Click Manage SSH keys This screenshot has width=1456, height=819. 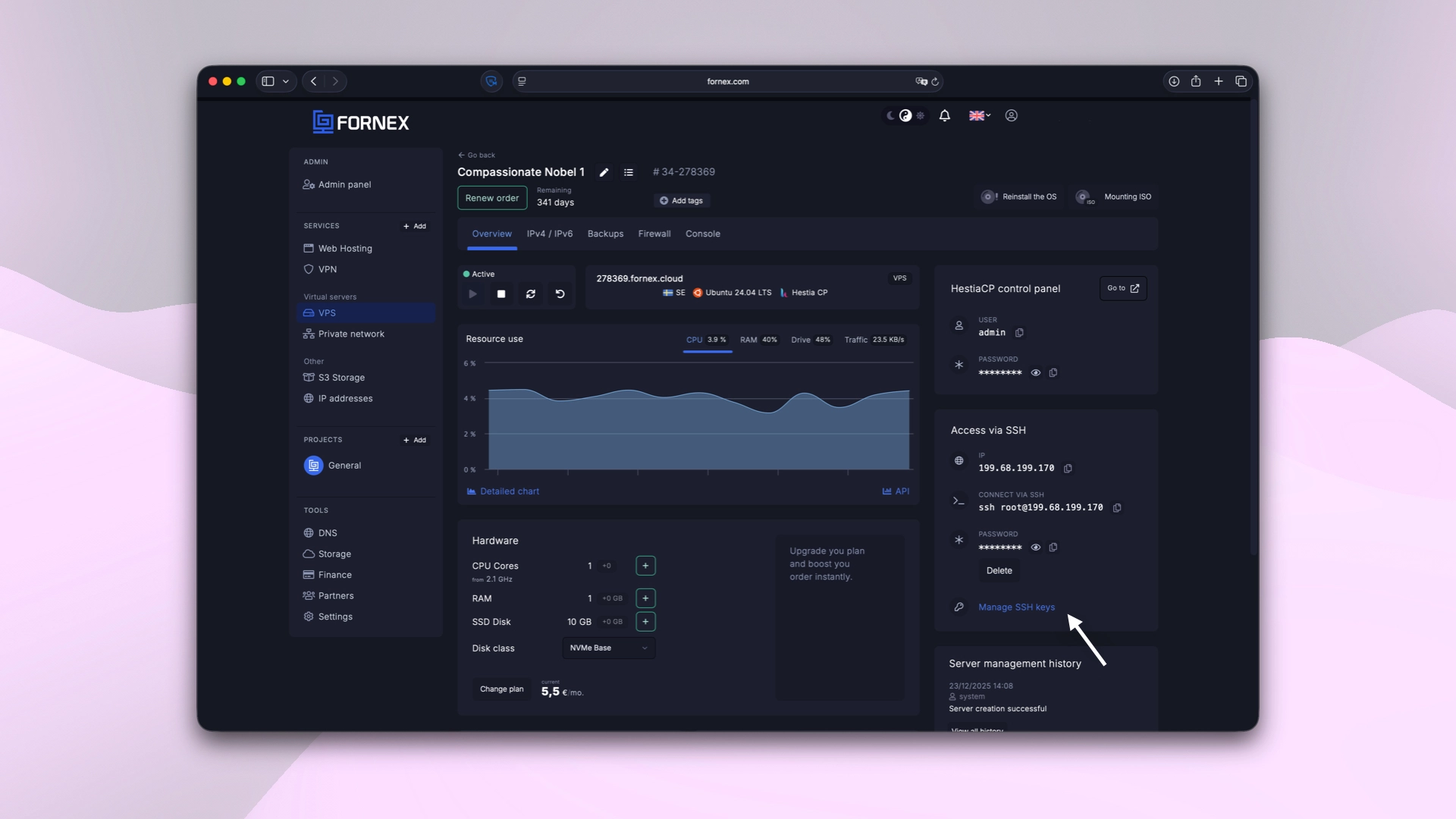click(1016, 607)
